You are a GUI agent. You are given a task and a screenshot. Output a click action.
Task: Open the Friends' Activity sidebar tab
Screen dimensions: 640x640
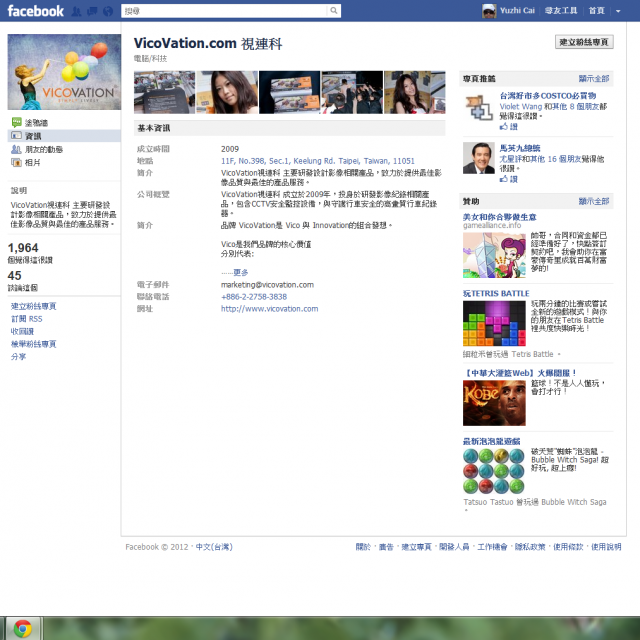37,149
